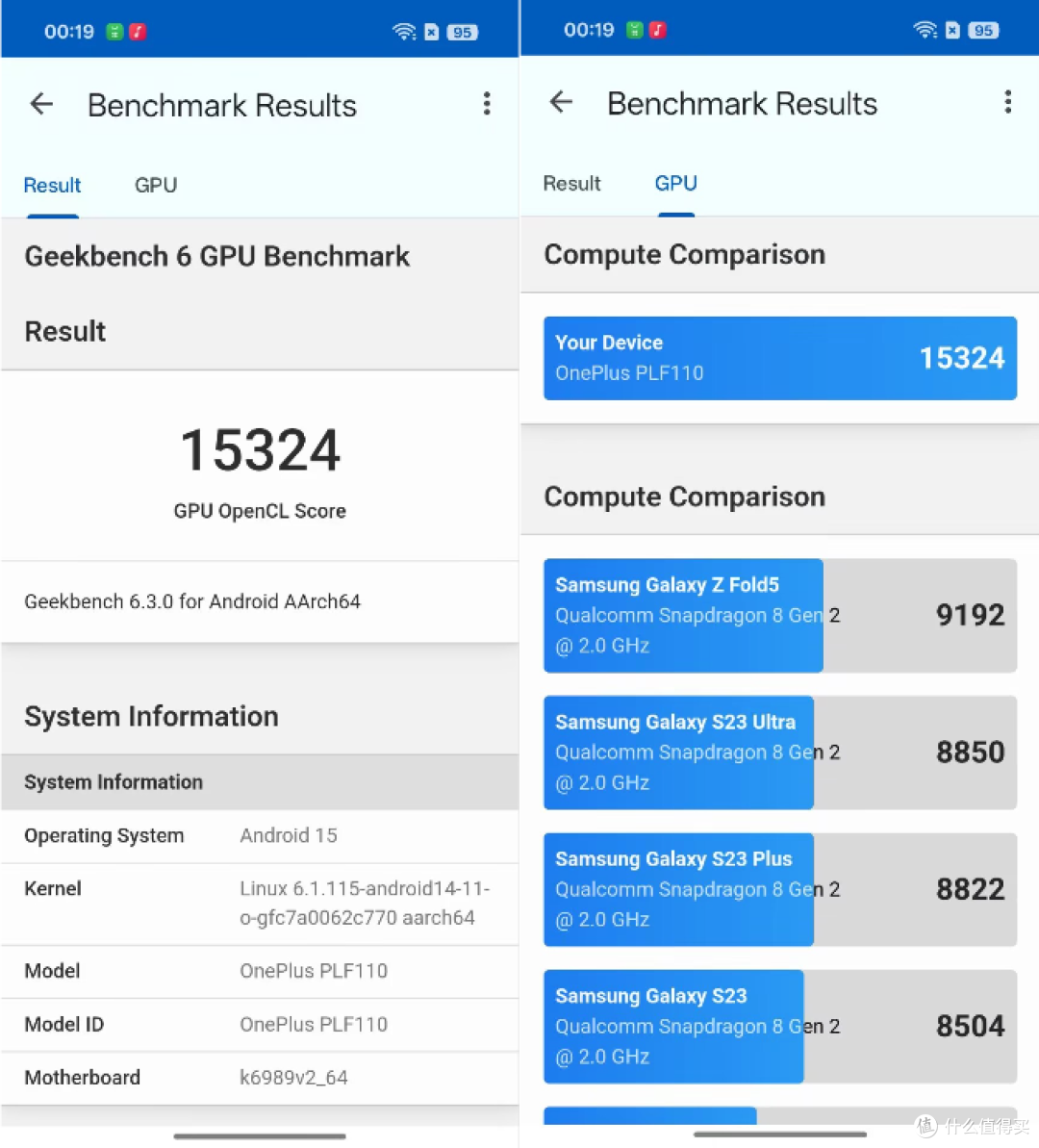Tap the 15324 GPU OpenCL Score value
Image resolution: width=1039 pixels, height=1148 pixels.
coord(260,449)
